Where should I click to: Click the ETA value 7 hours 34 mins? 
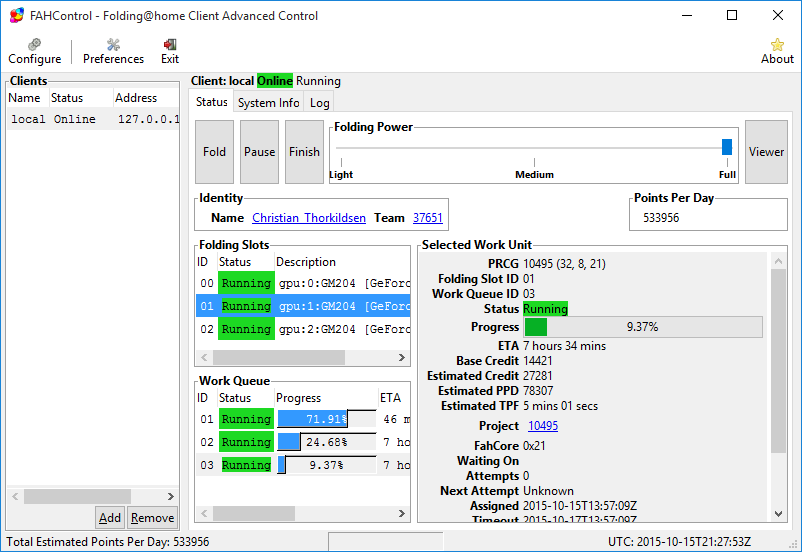click(x=564, y=346)
